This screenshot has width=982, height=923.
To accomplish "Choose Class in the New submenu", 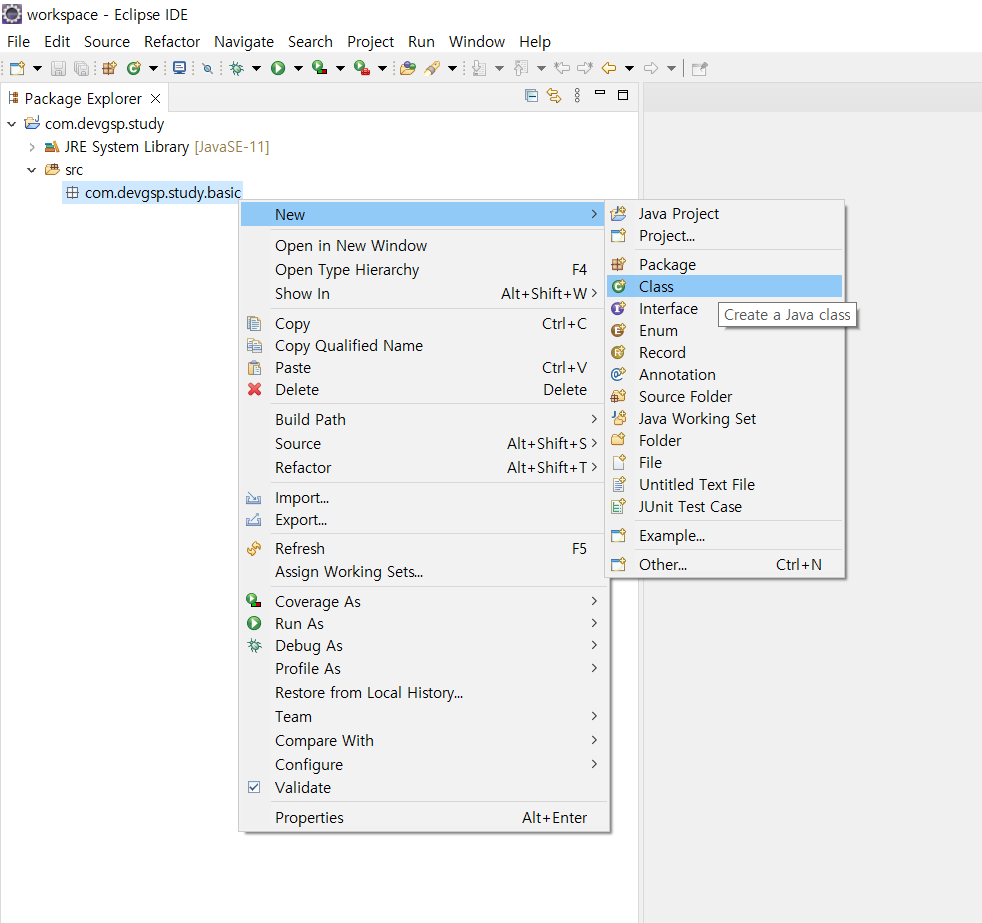I will pos(725,287).
